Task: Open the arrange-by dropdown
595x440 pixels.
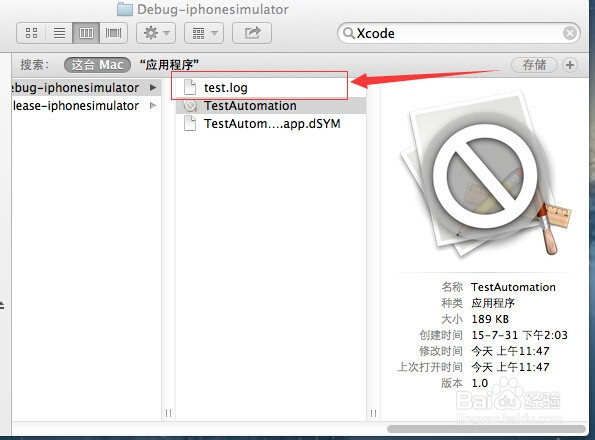Action: point(204,33)
